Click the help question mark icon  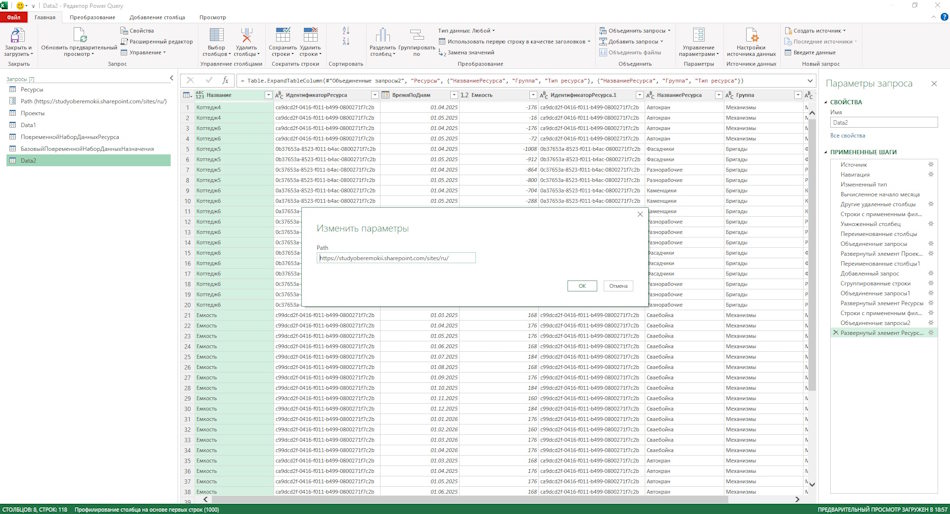pyautogui.click(x=944, y=17)
